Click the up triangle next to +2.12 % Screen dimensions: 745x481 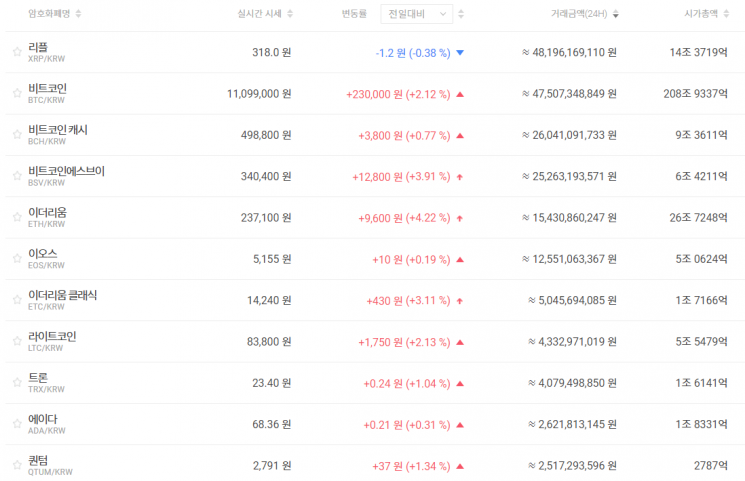460,94
